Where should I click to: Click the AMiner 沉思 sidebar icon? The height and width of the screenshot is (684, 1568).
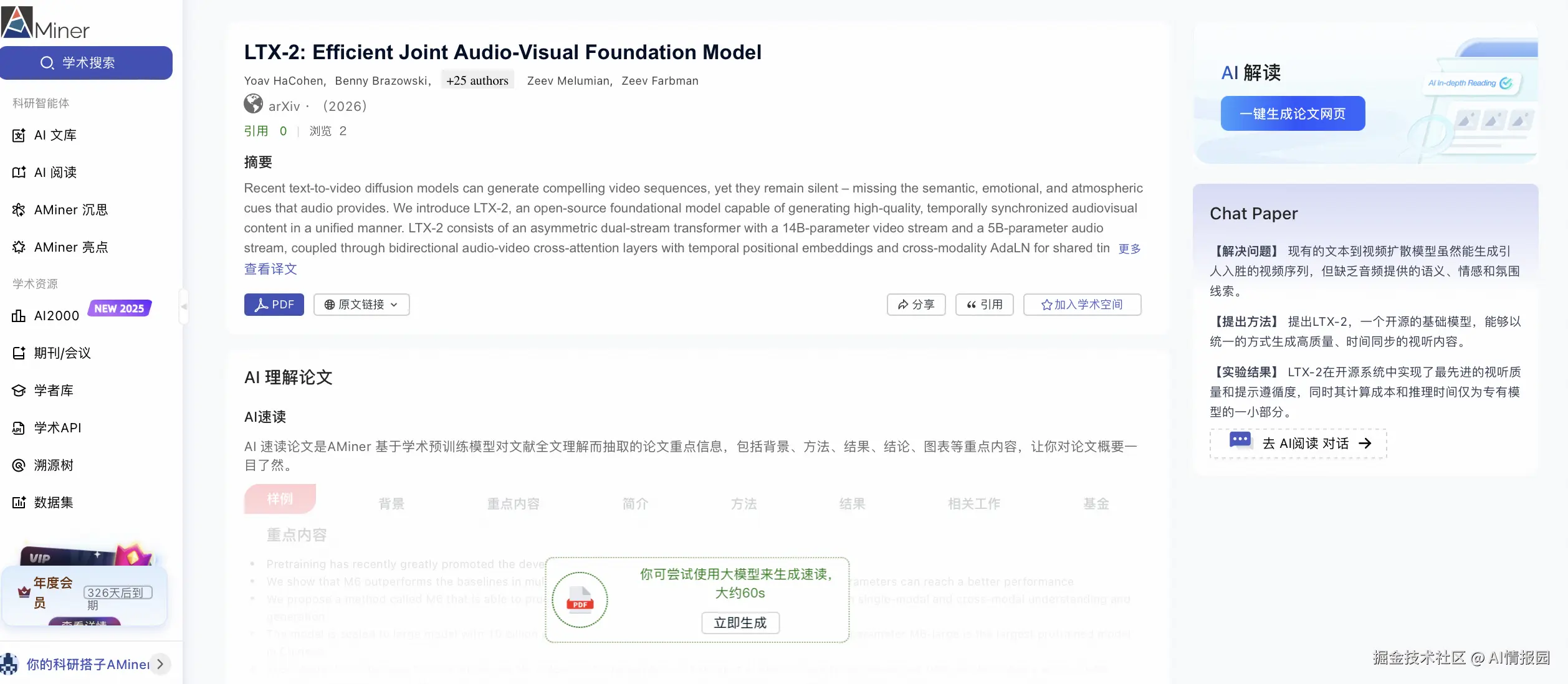pos(19,210)
